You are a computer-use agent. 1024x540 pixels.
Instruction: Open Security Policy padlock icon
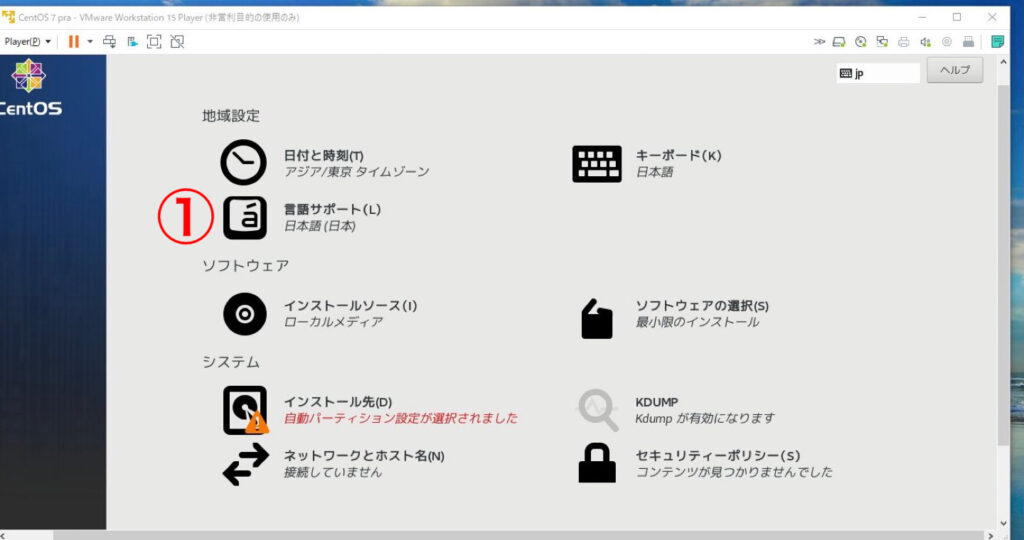pyautogui.click(x=597, y=464)
